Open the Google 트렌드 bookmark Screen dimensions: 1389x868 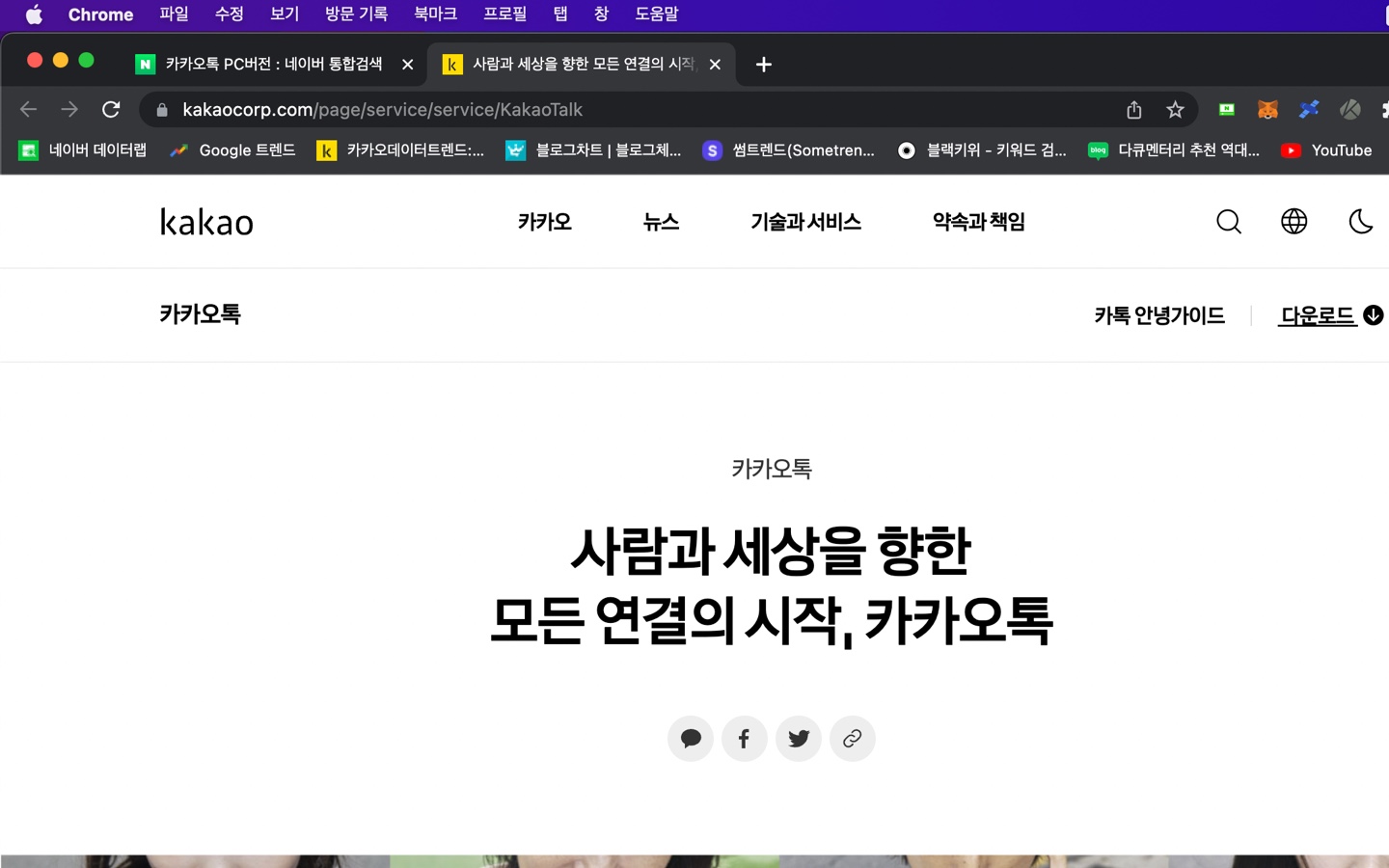coord(232,150)
